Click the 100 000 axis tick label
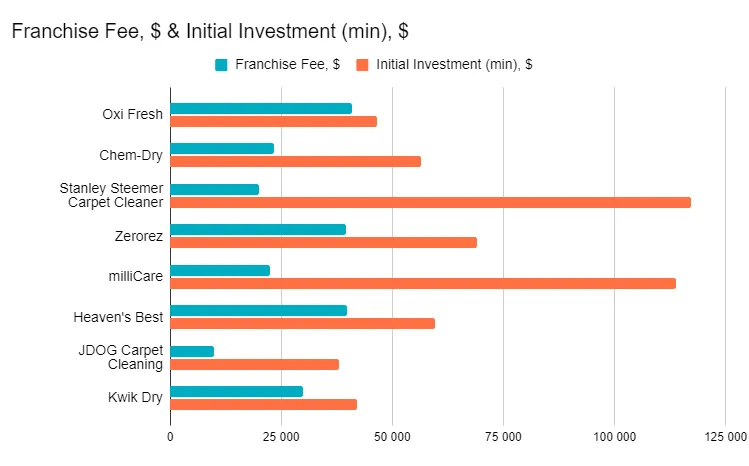Viewport: 749px width, 466px height. 615,437
